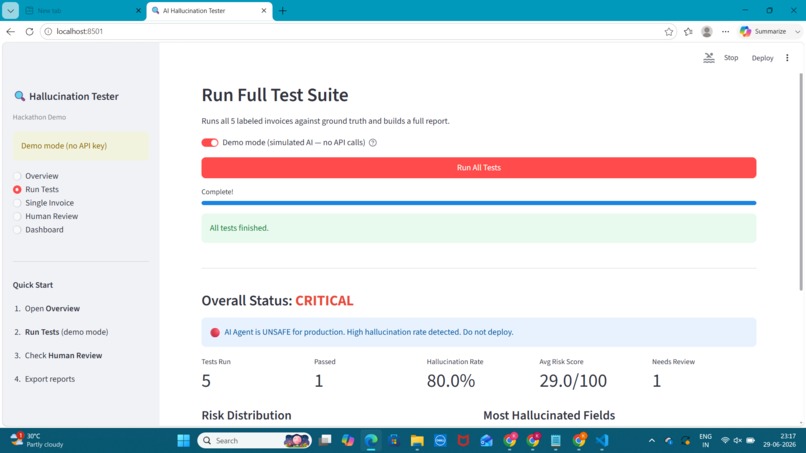Click the 'All tests finished.' success message
Screen dimensions: 806x453
pyautogui.click(x=479, y=228)
